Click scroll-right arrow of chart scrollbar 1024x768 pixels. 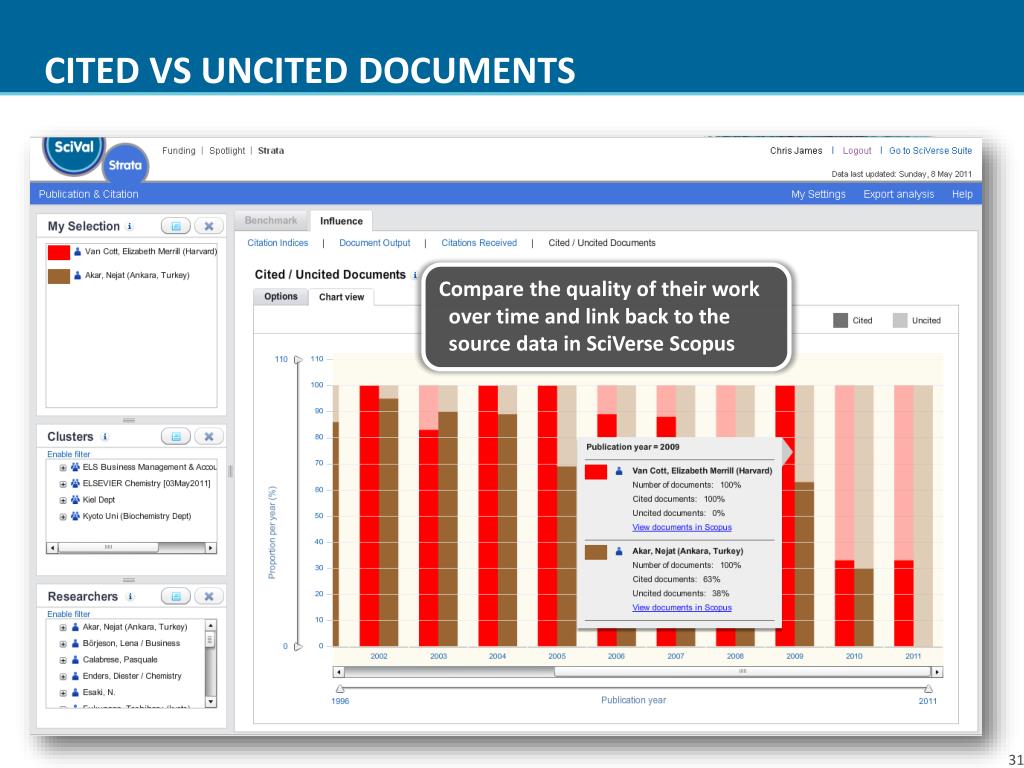click(x=937, y=672)
